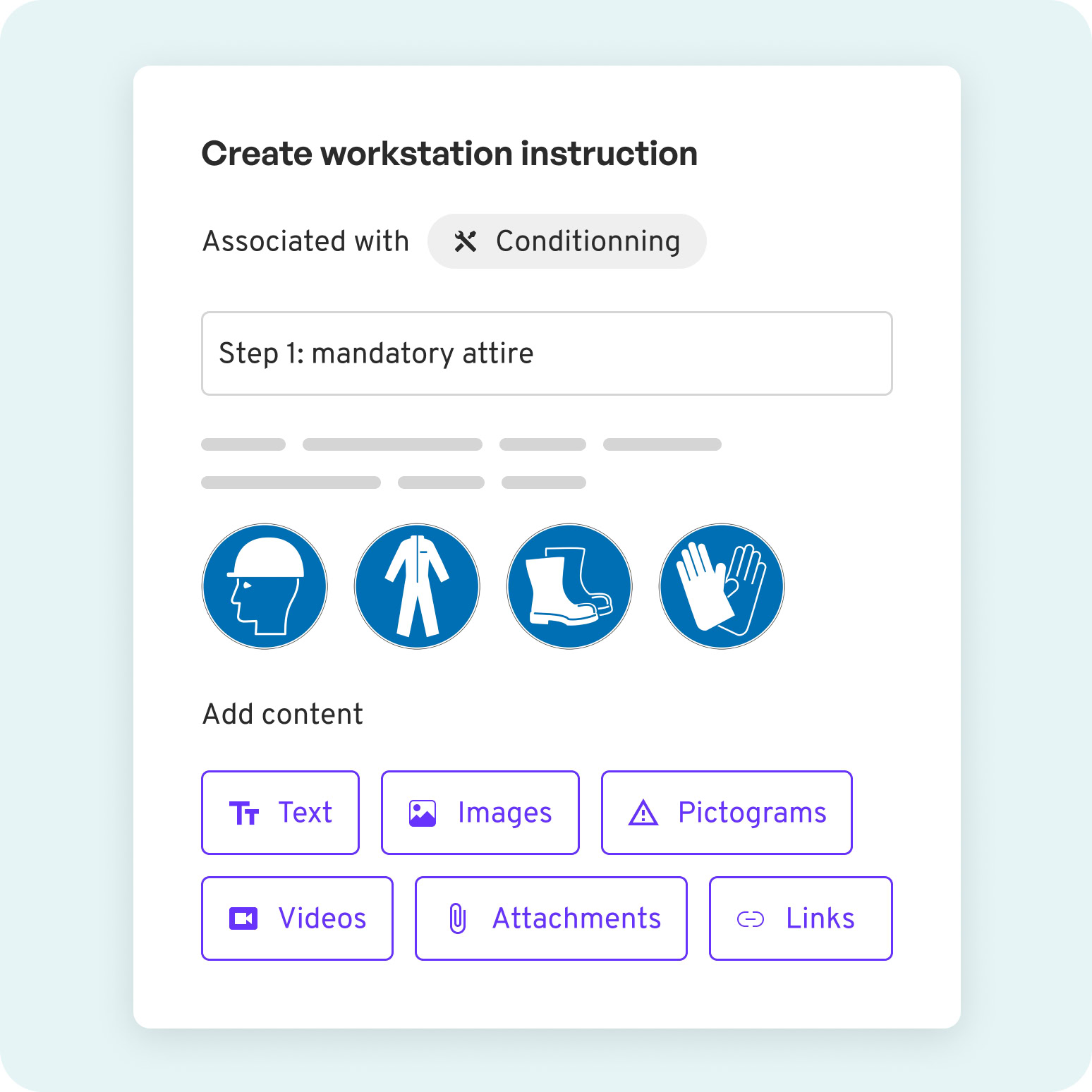Viewport: 1092px width, 1092px height.
Task: Click the picture icon on Images
Action: click(x=423, y=813)
